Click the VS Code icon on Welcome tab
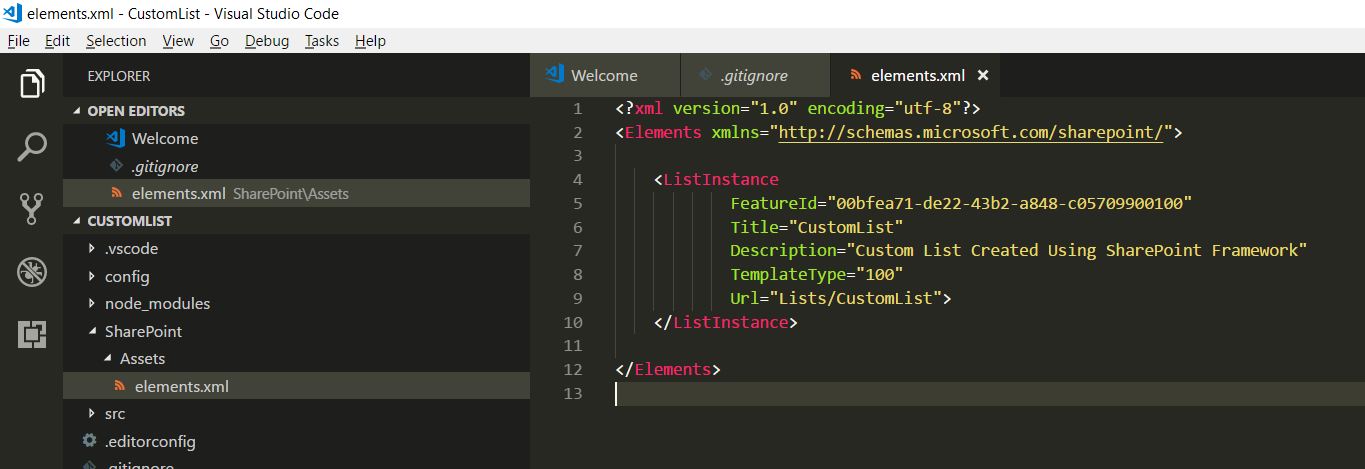Screen dimensions: 1365x469 pyautogui.click(x=554, y=75)
